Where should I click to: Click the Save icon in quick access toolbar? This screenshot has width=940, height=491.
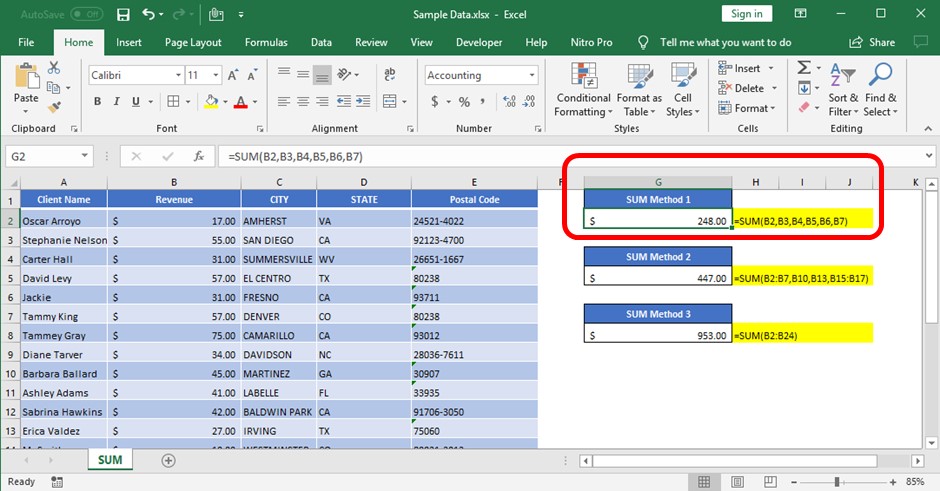(x=123, y=14)
